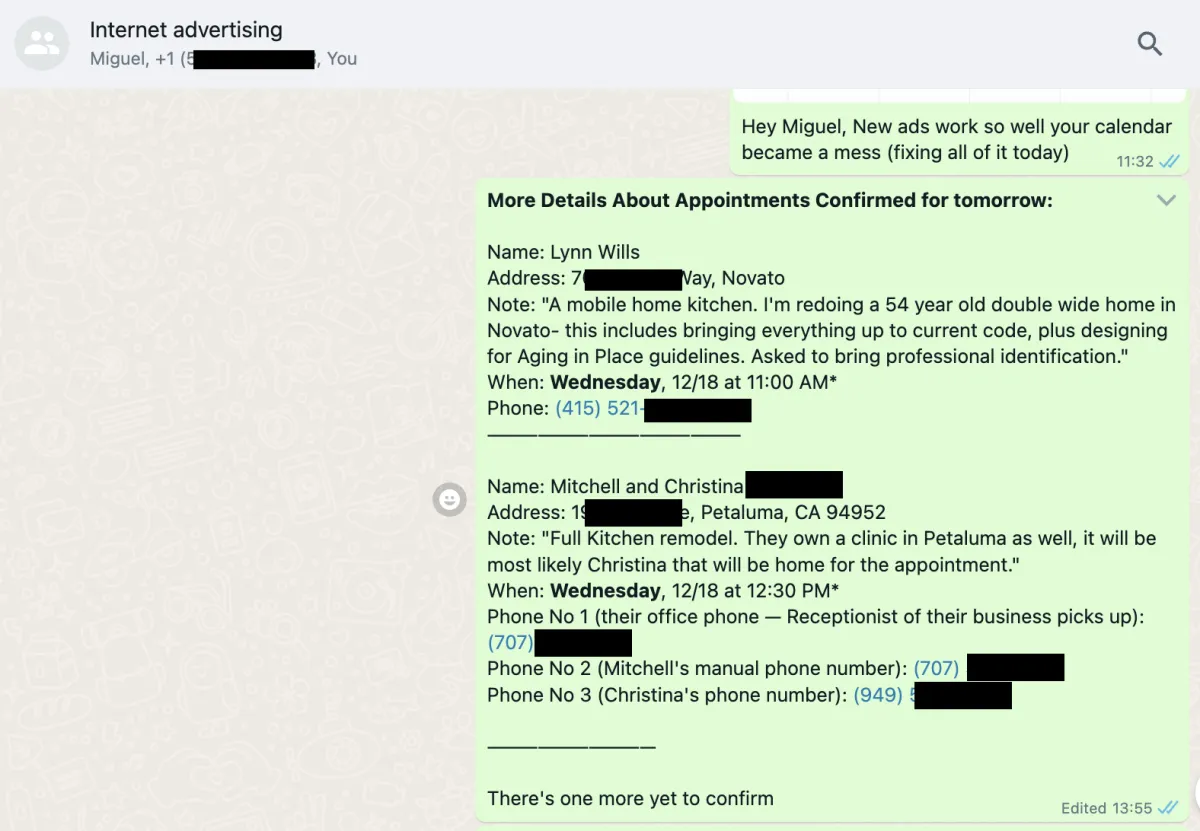
Task: Open message options chevron on appointments message
Action: (1166, 200)
